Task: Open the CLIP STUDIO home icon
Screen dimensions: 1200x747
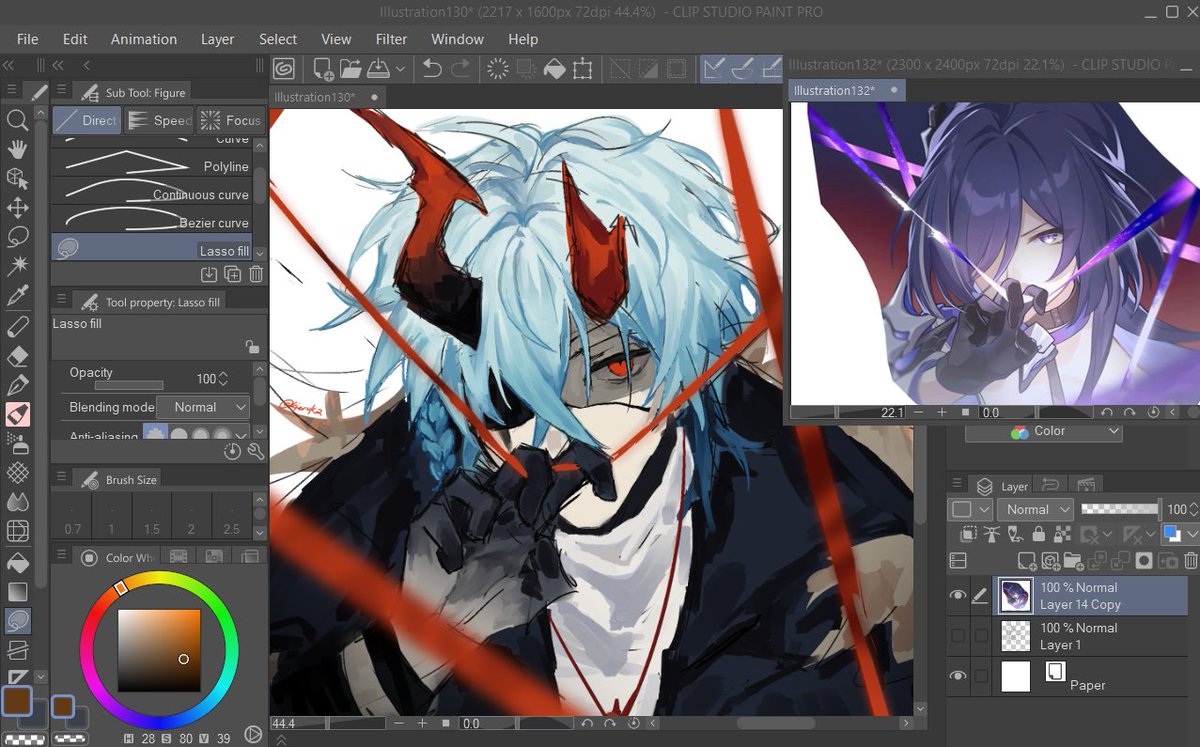Action: click(x=283, y=68)
